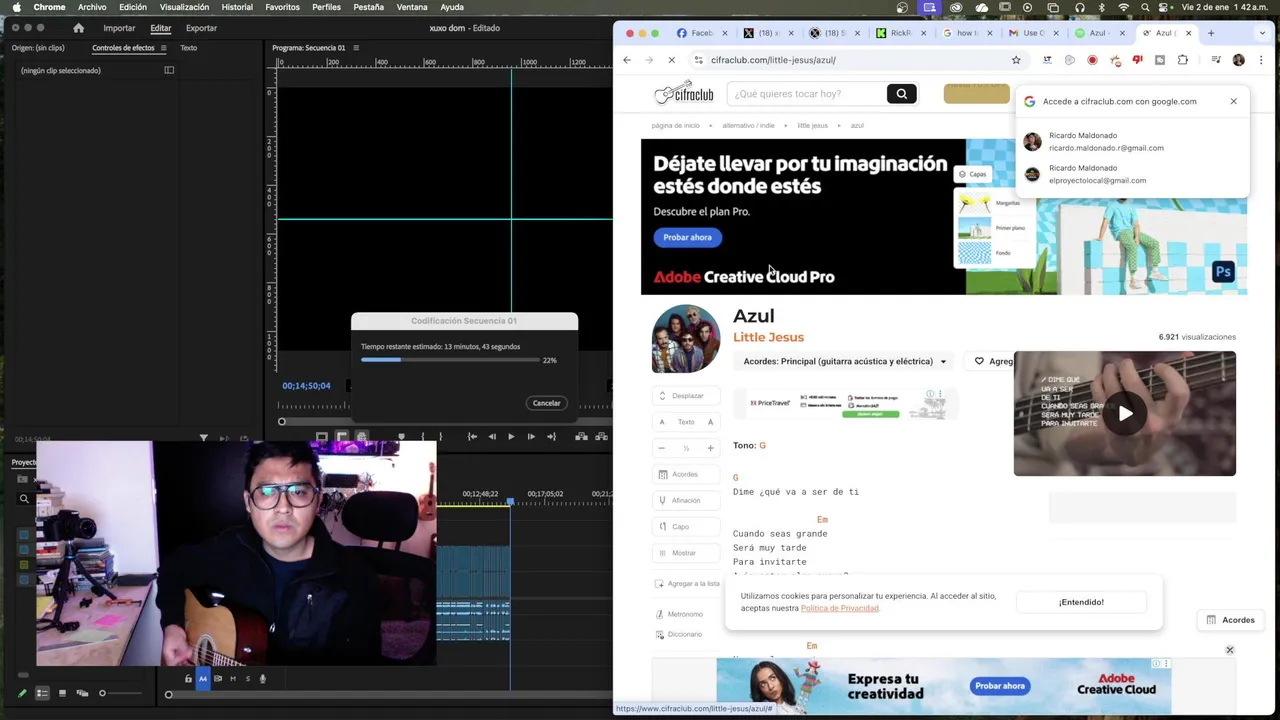Open the Favoritos menu in menu bar
The width and height of the screenshot is (1280, 720).
(x=282, y=7)
